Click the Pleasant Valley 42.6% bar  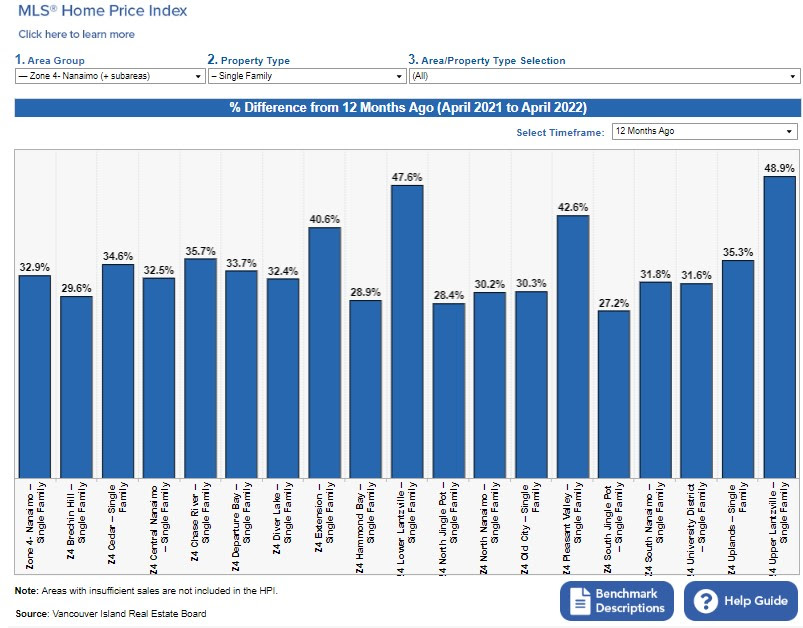[x=572, y=346]
